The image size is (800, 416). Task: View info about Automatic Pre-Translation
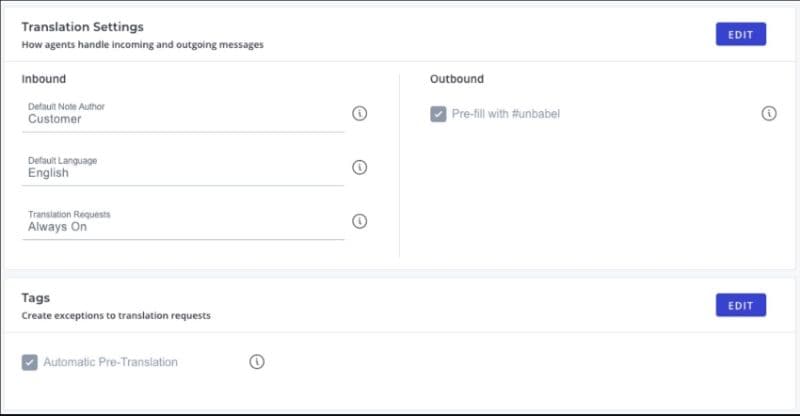pyautogui.click(x=257, y=361)
